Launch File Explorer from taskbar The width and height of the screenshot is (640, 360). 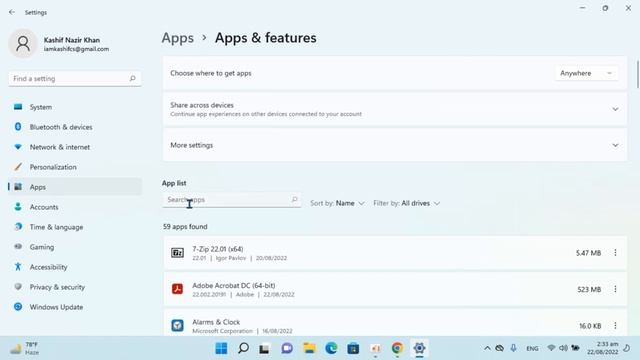click(x=309, y=348)
